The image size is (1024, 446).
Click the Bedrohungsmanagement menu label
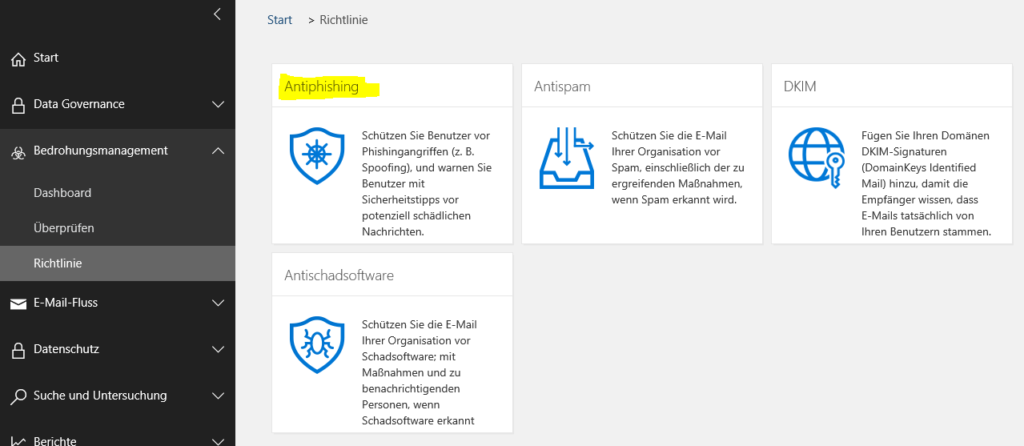coord(101,150)
